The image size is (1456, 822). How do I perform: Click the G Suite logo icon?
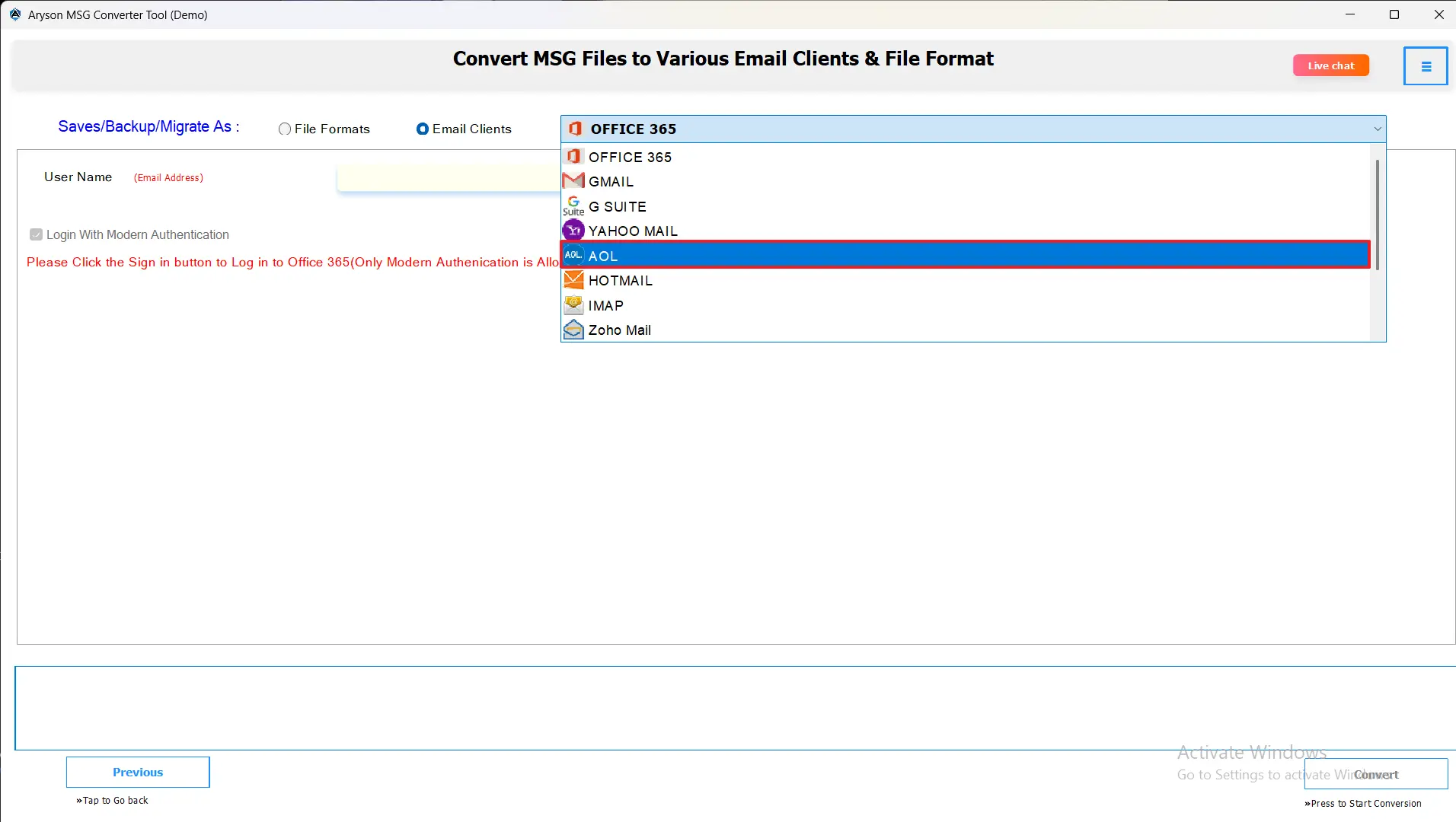pos(573,205)
